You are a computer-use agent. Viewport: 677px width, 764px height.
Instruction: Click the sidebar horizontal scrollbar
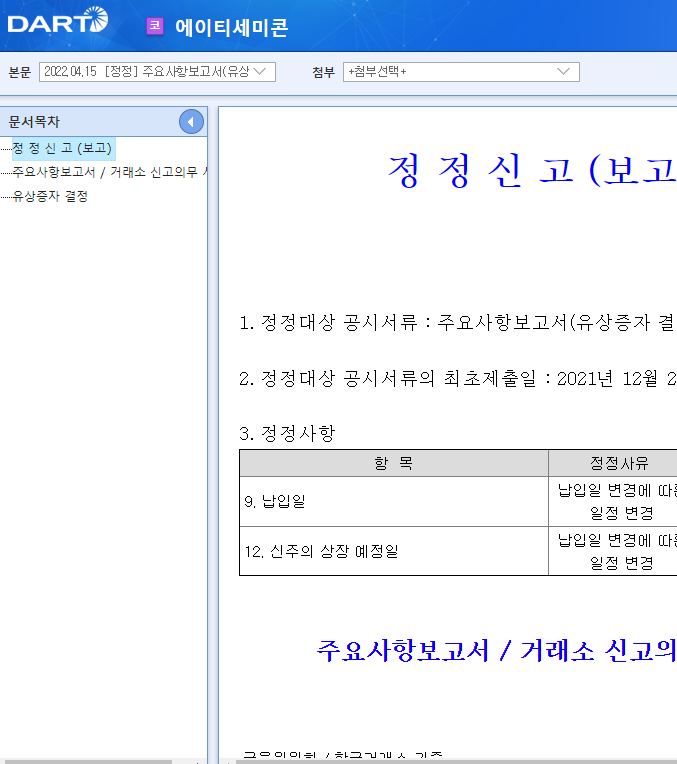pyautogui.click(x=86, y=761)
